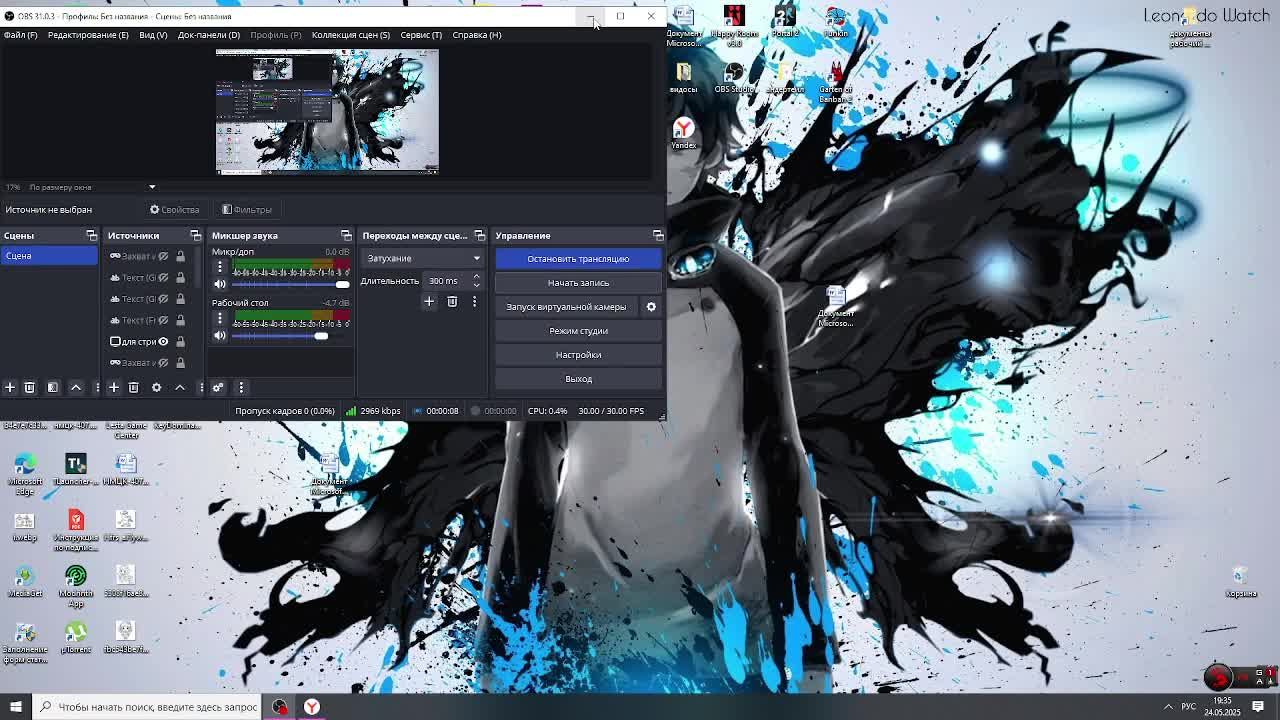Screen dimensions: 1280x720
Task: Open Вид menu
Action: click(153, 35)
